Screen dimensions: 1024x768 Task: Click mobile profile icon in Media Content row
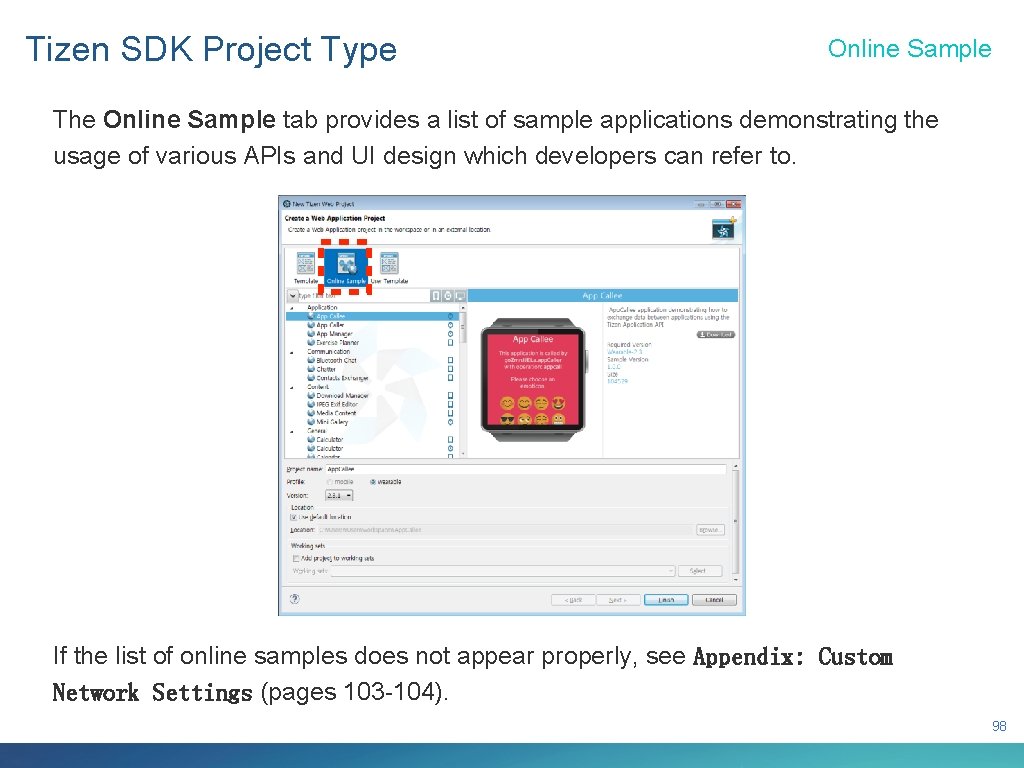[451, 413]
